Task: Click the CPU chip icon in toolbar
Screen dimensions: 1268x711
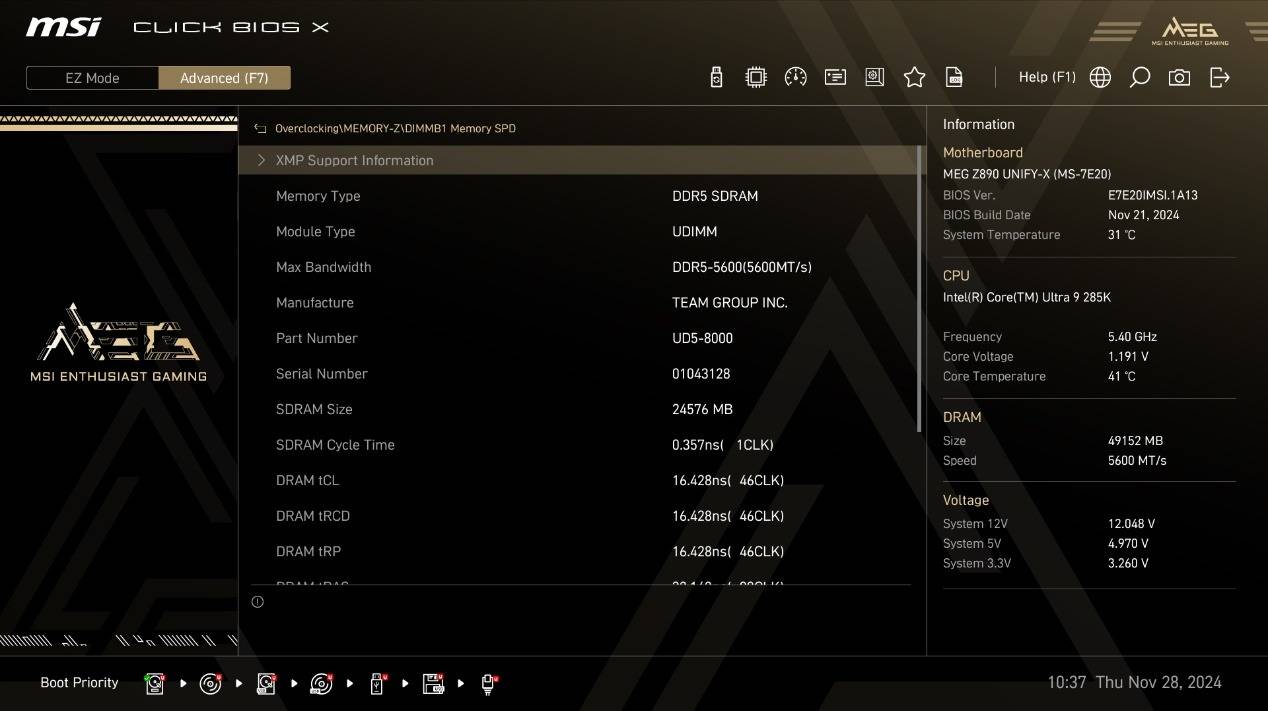Action: pos(756,77)
